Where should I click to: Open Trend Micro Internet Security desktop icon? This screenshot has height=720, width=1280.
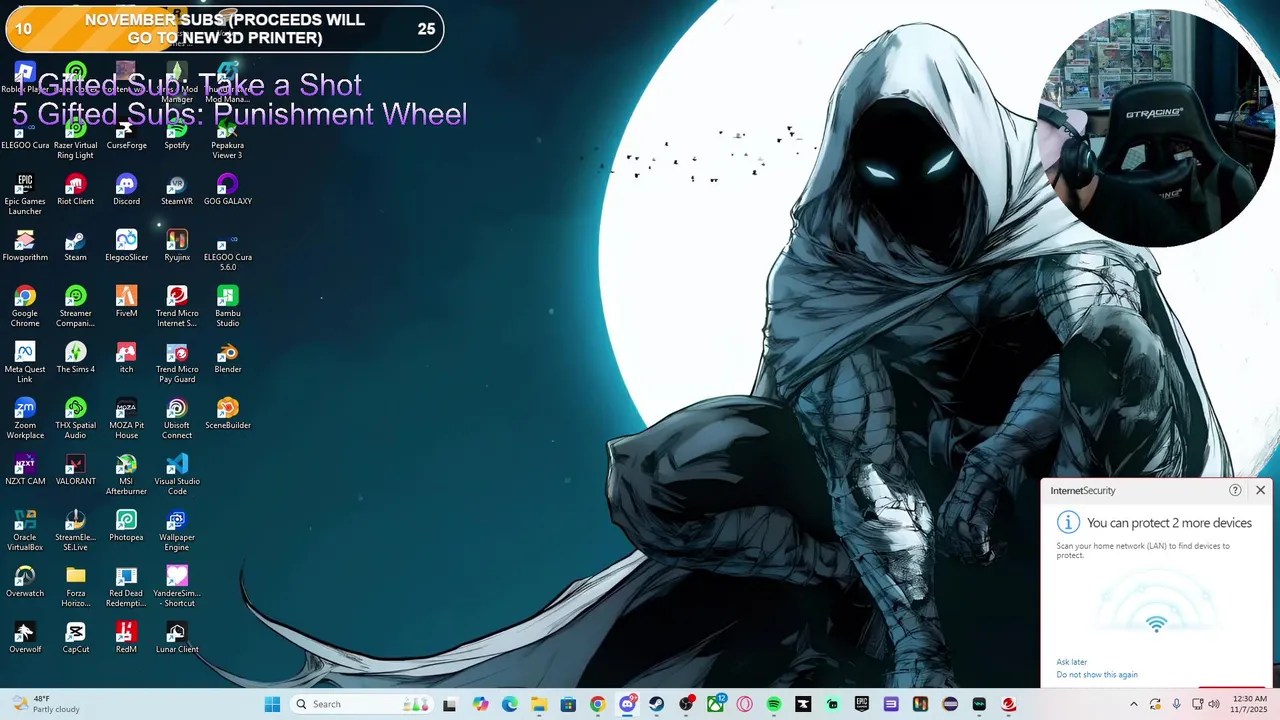pyautogui.click(x=177, y=307)
